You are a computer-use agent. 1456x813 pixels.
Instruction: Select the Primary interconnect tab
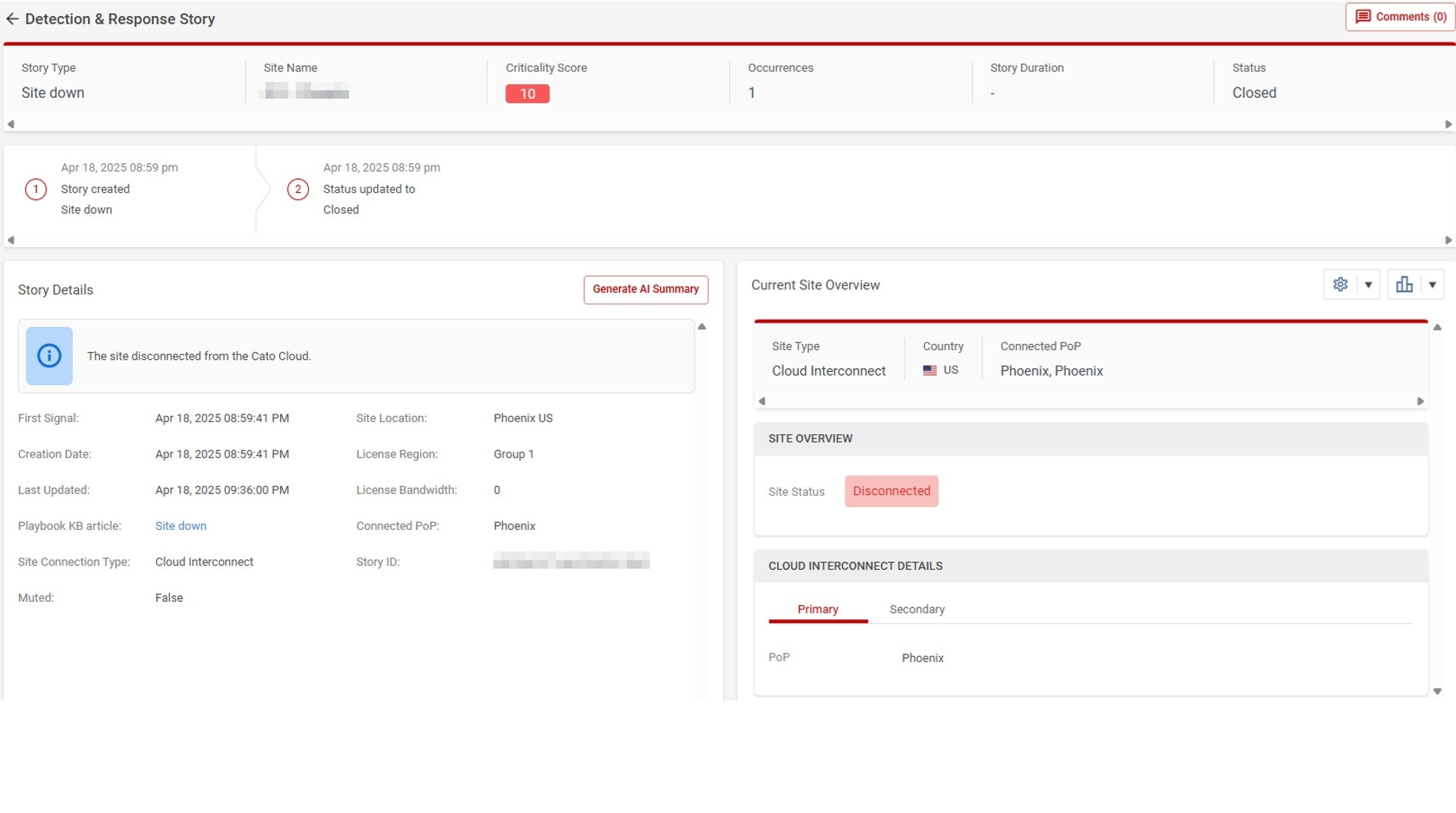tap(817, 610)
